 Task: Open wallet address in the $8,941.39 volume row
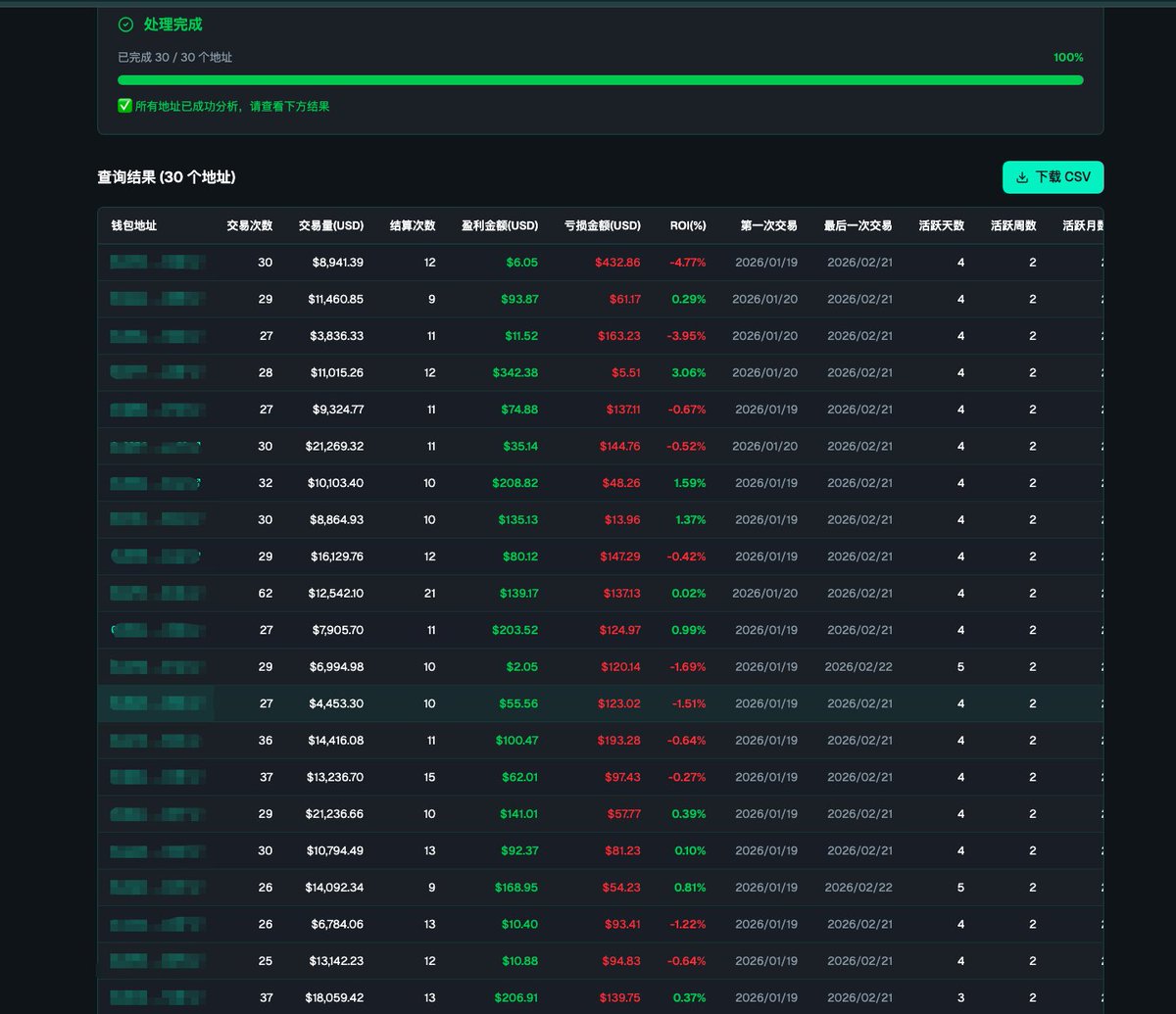click(157, 263)
